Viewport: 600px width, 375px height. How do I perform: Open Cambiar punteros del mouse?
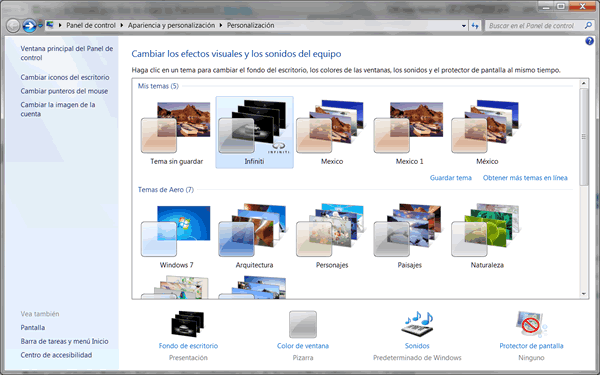point(64,91)
